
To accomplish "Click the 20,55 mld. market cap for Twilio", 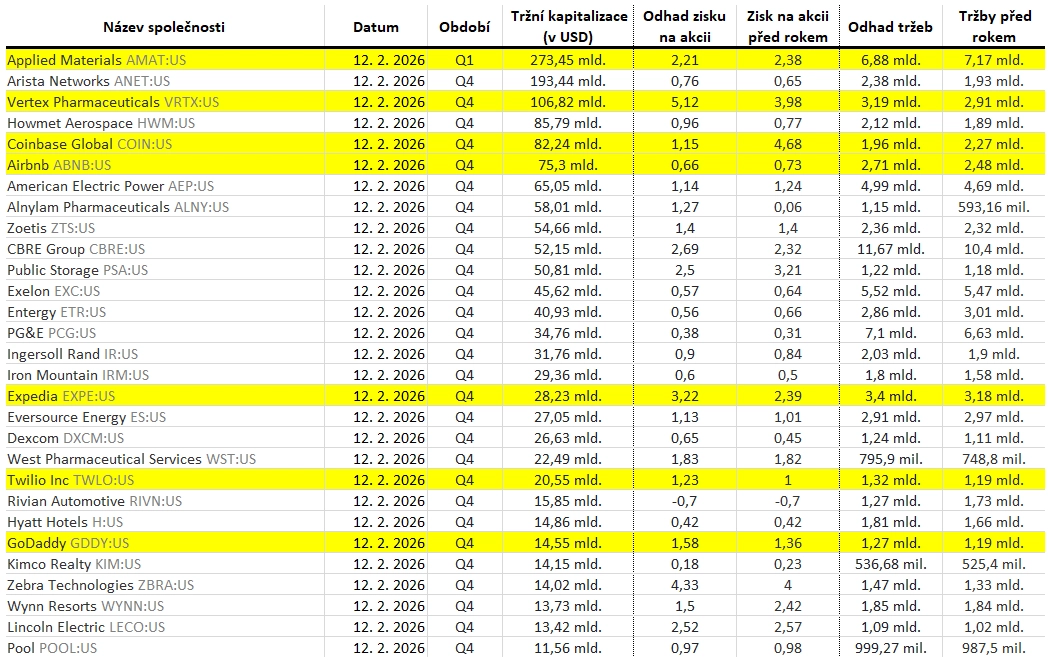I will tap(568, 480).
